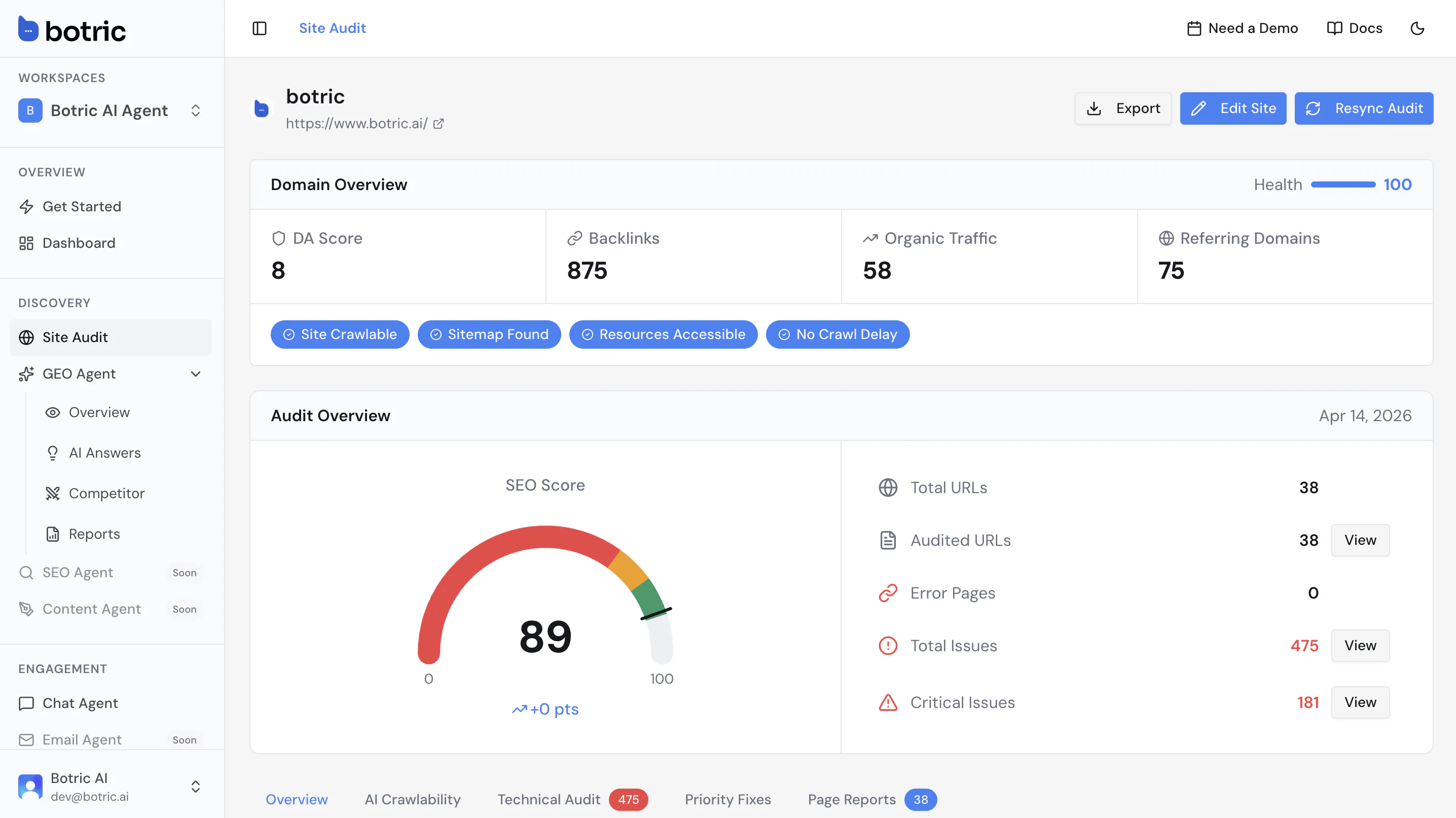Click the Content Agent pen icon

[26, 609]
